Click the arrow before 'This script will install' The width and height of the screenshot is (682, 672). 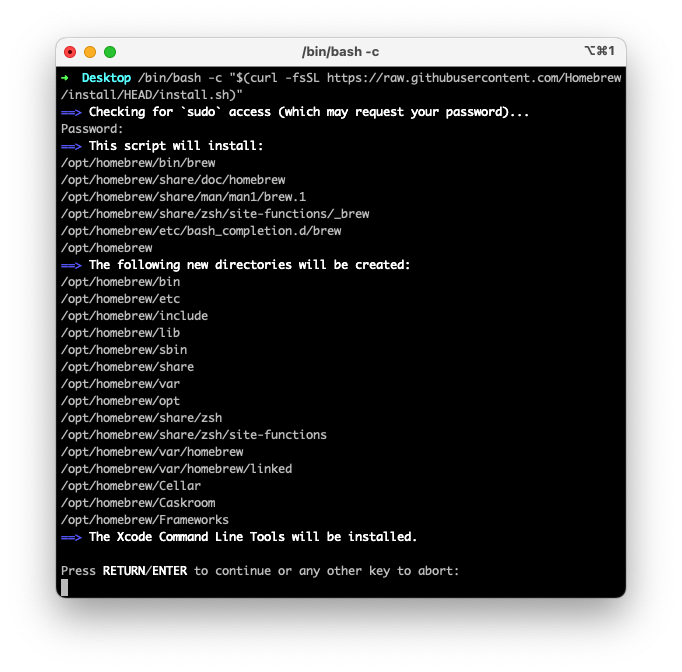71,146
